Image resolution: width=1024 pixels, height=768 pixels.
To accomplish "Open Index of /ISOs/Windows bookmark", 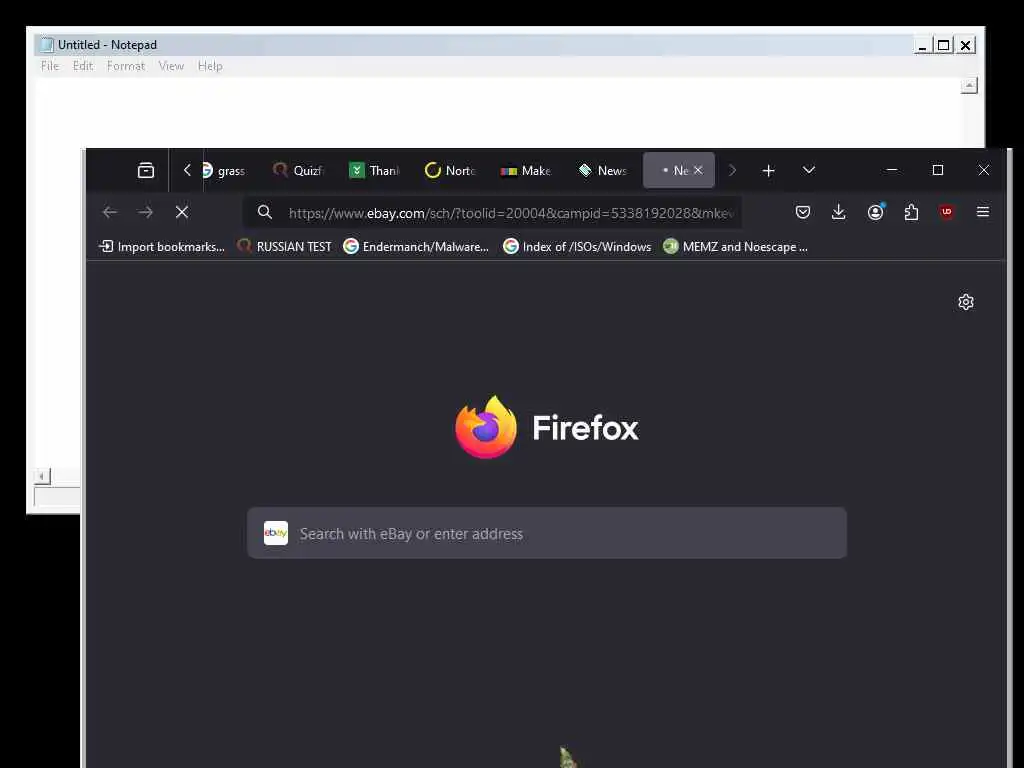I will 577,247.
